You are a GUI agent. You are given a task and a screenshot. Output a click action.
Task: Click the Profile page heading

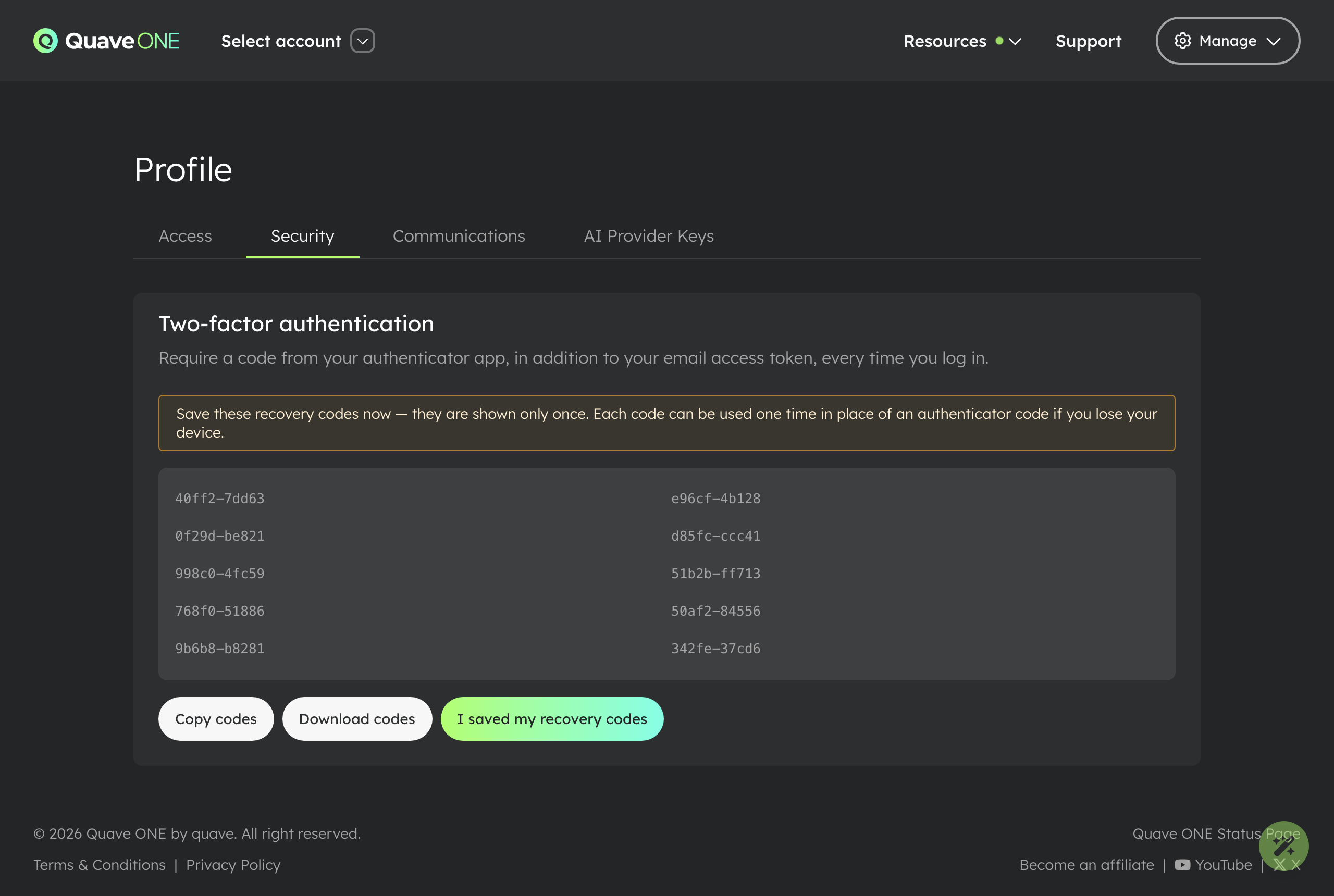tap(183, 170)
